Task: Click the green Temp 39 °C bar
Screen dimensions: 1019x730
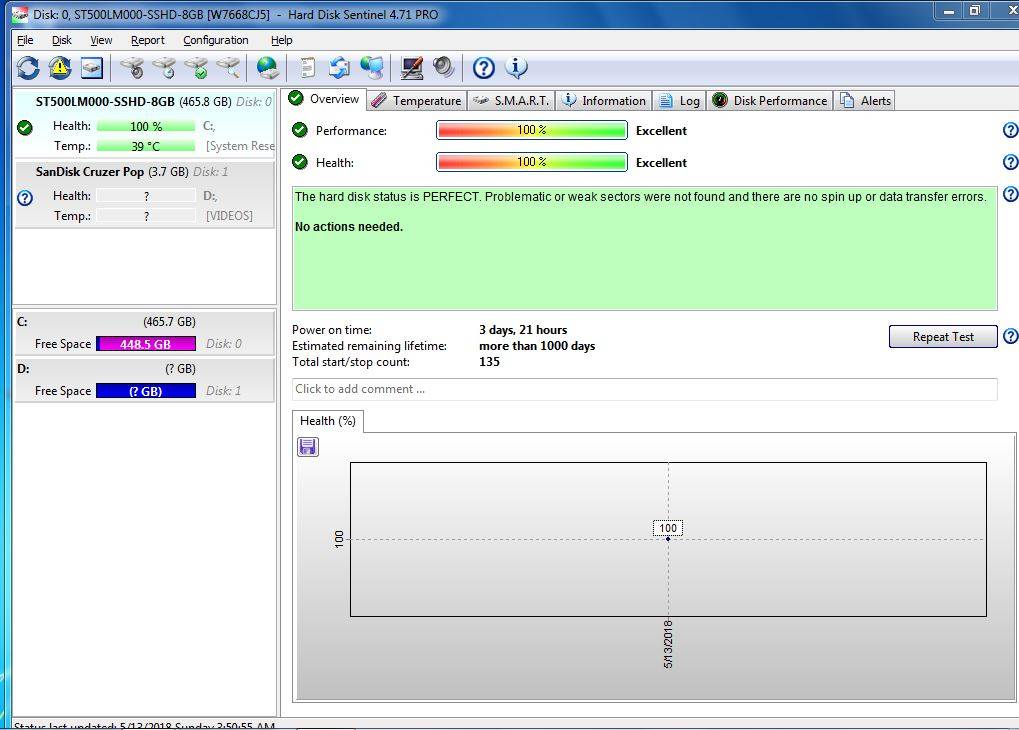Action: click(146, 146)
